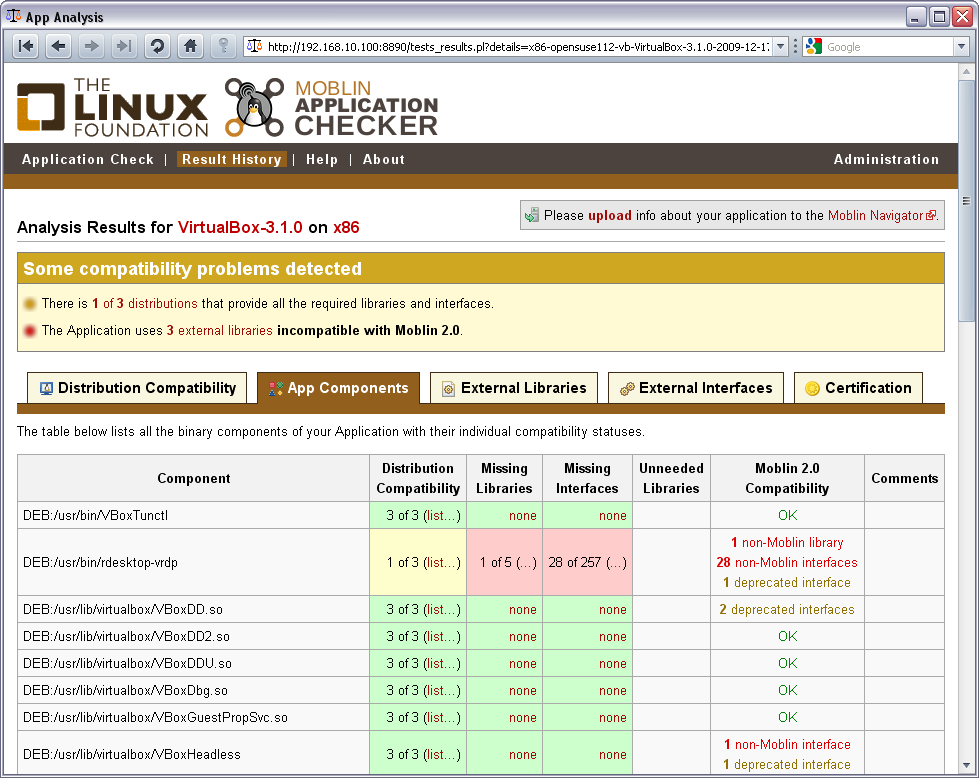Click the Moblin Application Checker logo
The height and width of the screenshot is (778, 979).
(332, 107)
